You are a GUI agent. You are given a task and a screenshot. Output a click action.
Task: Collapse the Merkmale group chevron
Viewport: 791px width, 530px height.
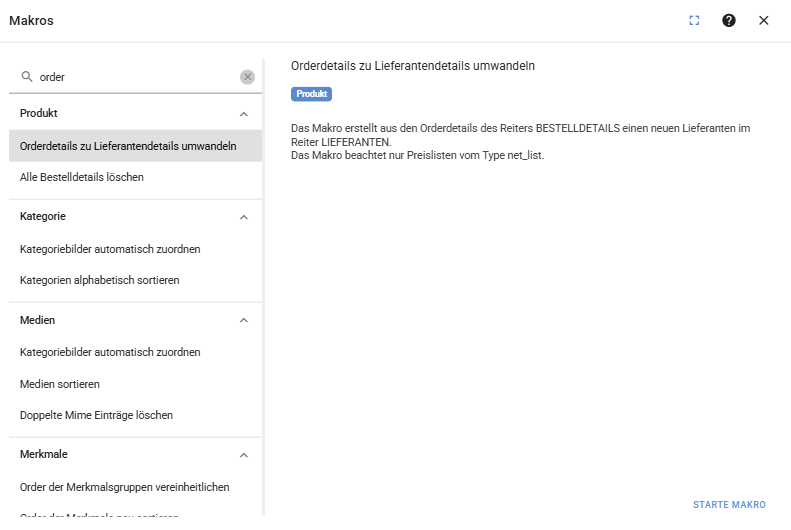point(243,455)
